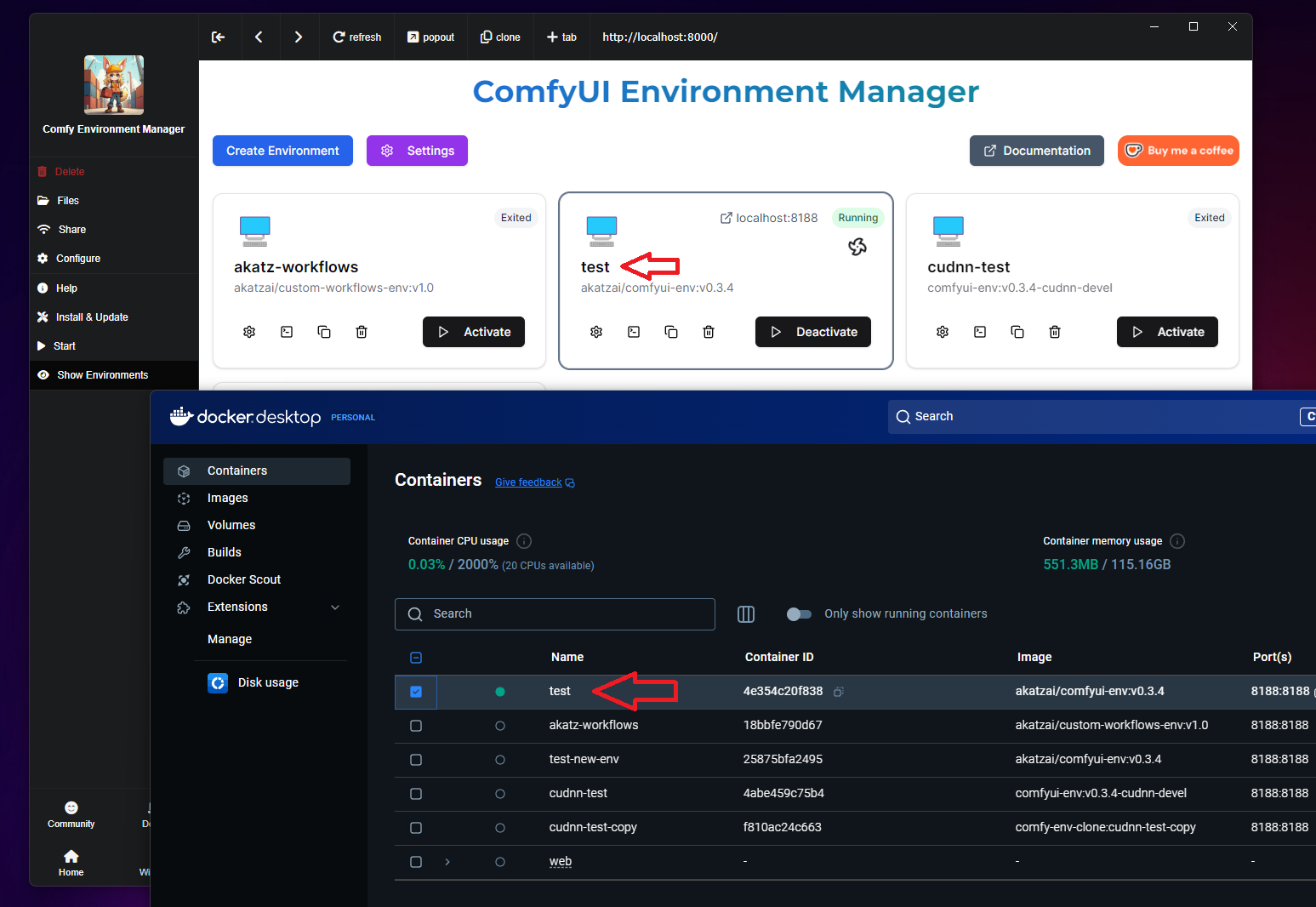Click the sidebar exit arrow icon in toolbar
The width and height of the screenshot is (1316, 907).
[219, 37]
